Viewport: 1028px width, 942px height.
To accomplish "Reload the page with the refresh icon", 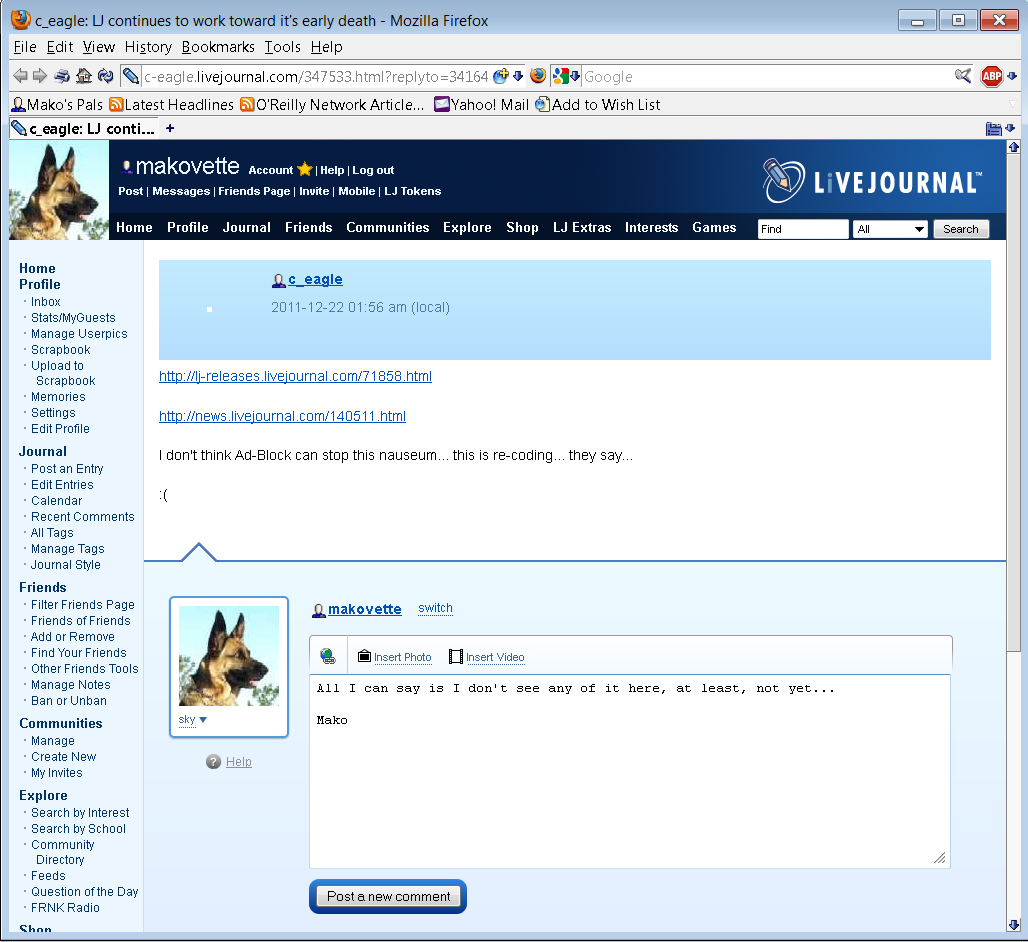I will [105, 76].
